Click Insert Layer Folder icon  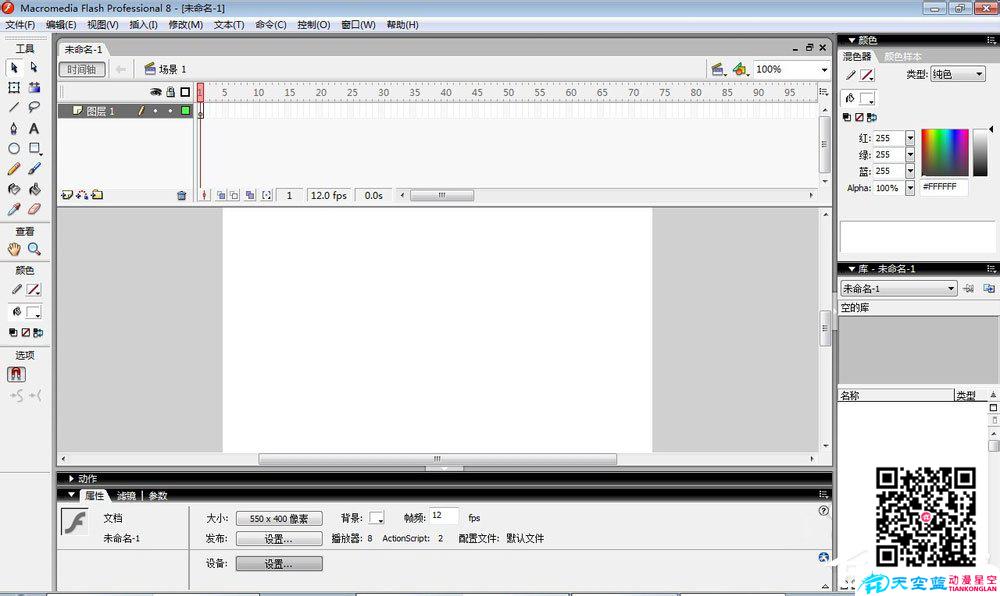tap(97, 195)
